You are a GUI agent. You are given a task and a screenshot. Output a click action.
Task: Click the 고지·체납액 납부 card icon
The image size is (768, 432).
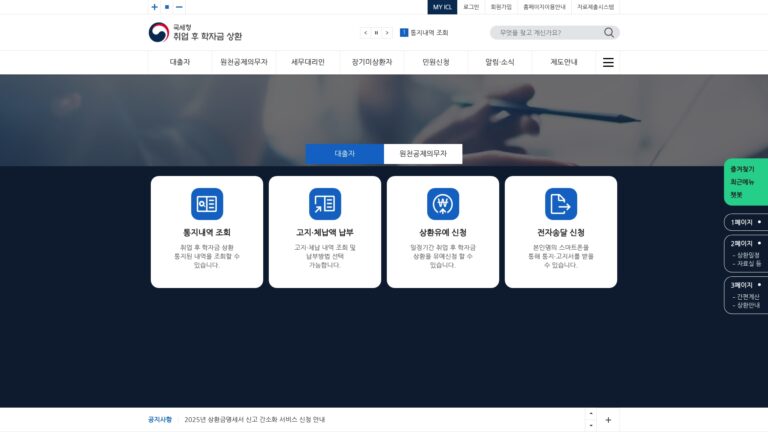[325, 204]
